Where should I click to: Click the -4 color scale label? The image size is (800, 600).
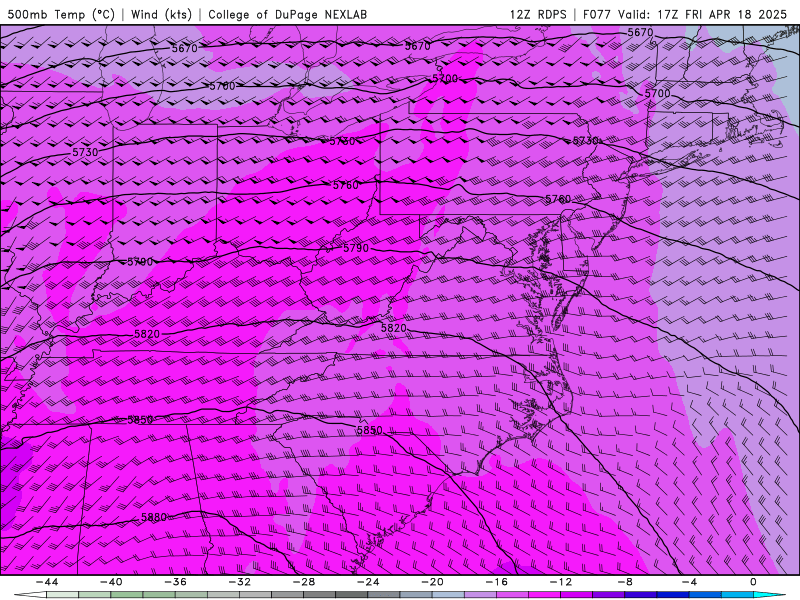(x=689, y=582)
